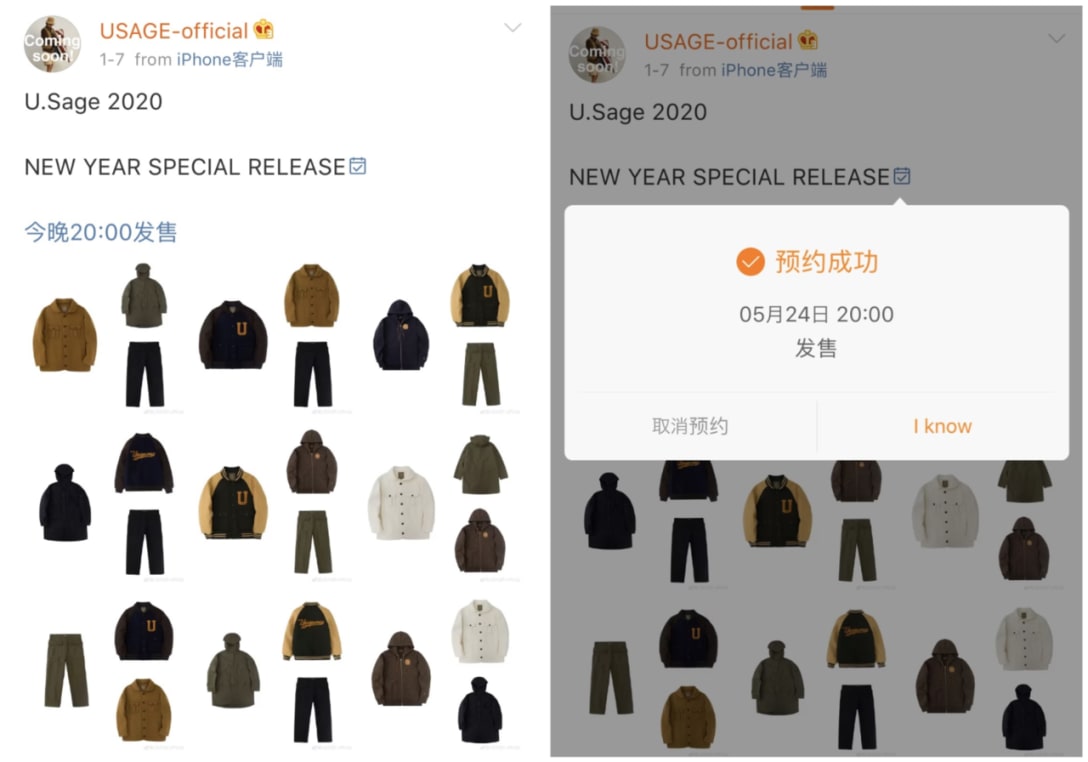
Task: Open the iPhone客户端 source link in left post
Action: tap(230, 60)
